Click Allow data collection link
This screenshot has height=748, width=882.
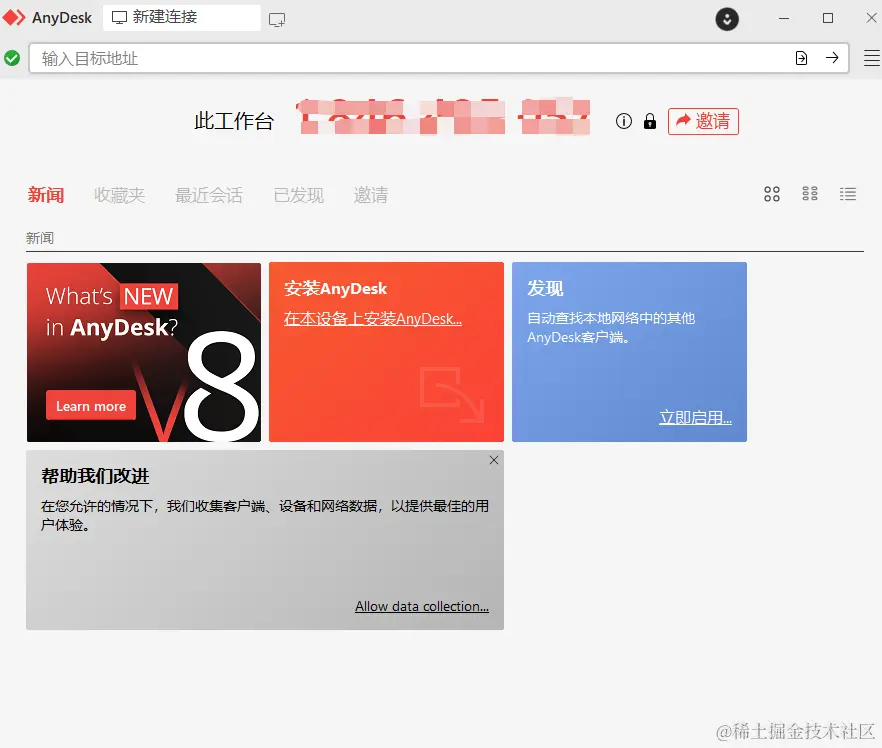click(421, 606)
